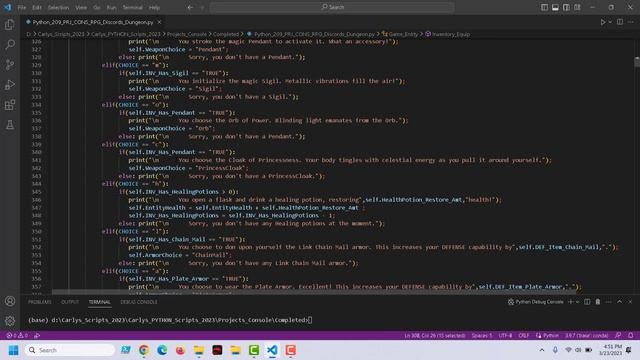Viewport: 640px width, 360px height.
Task: Open the Search view in activity bar
Action: 10,44
